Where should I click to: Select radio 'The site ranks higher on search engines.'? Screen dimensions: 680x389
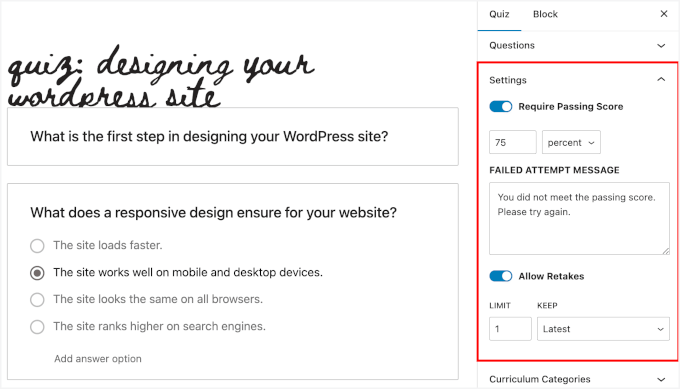pyautogui.click(x=37, y=327)
